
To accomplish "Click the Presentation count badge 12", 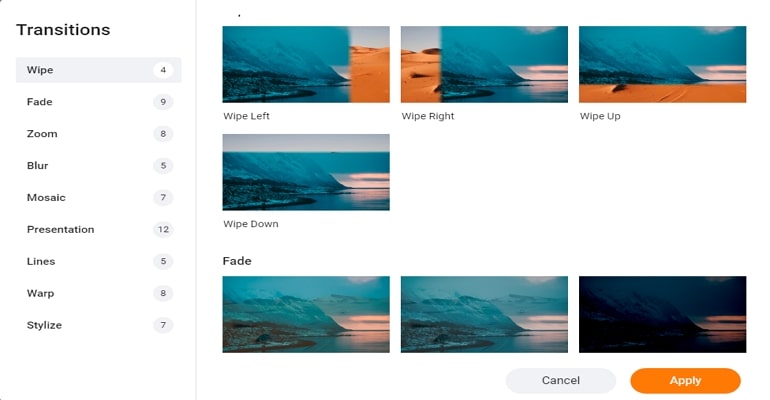I will pos(163,229).
